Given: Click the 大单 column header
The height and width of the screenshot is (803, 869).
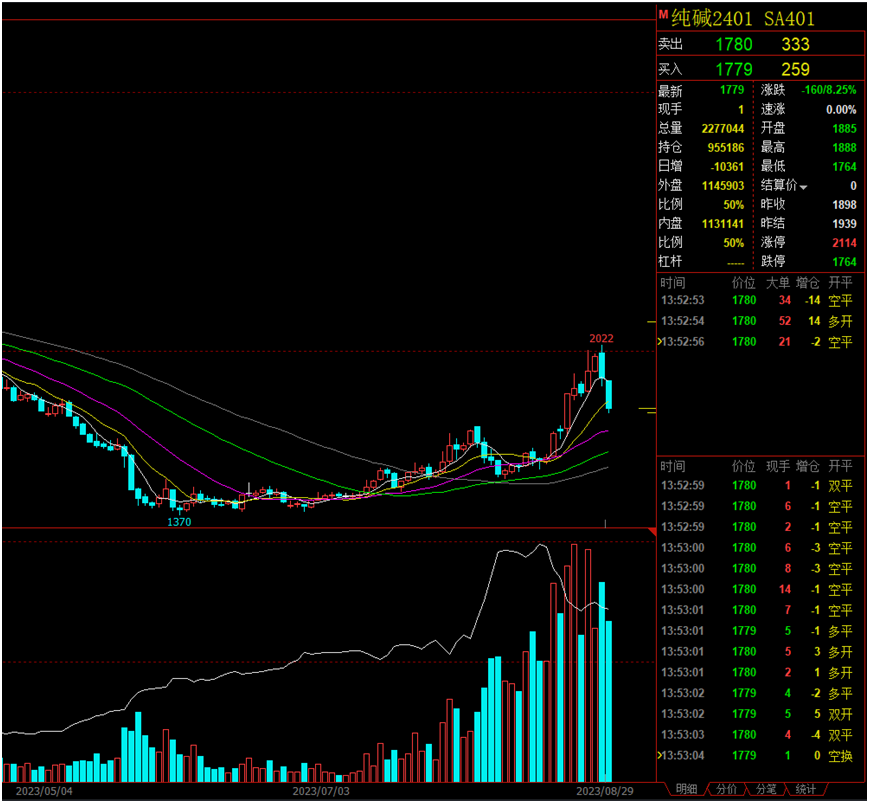Looking at the screenshot, I should [x=777, y=283].
